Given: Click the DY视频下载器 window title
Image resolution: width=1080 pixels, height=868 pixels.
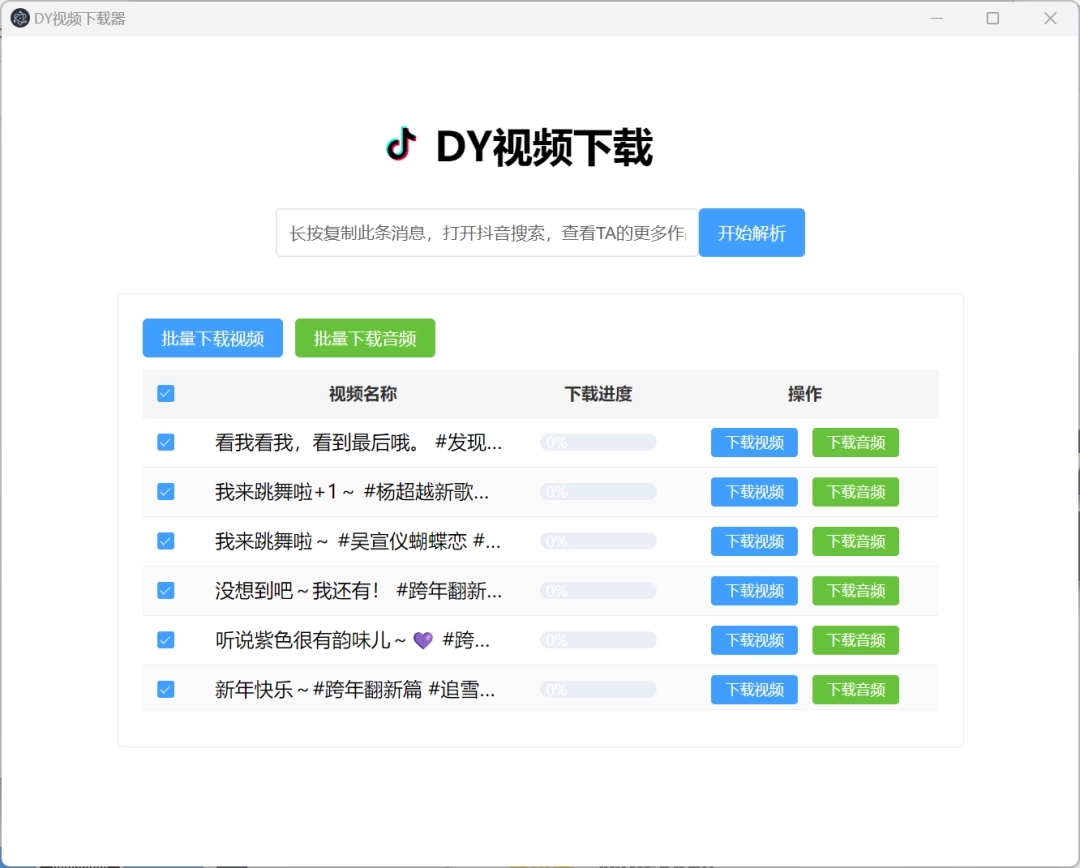Looking at the screenshot, I should [80, 19].
